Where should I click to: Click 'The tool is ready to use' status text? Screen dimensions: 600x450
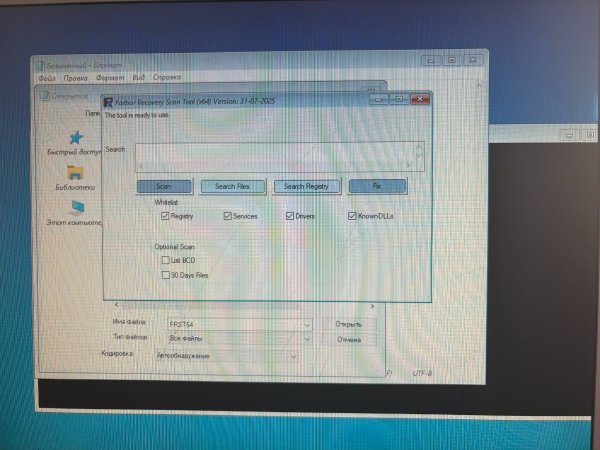[137, 115]
